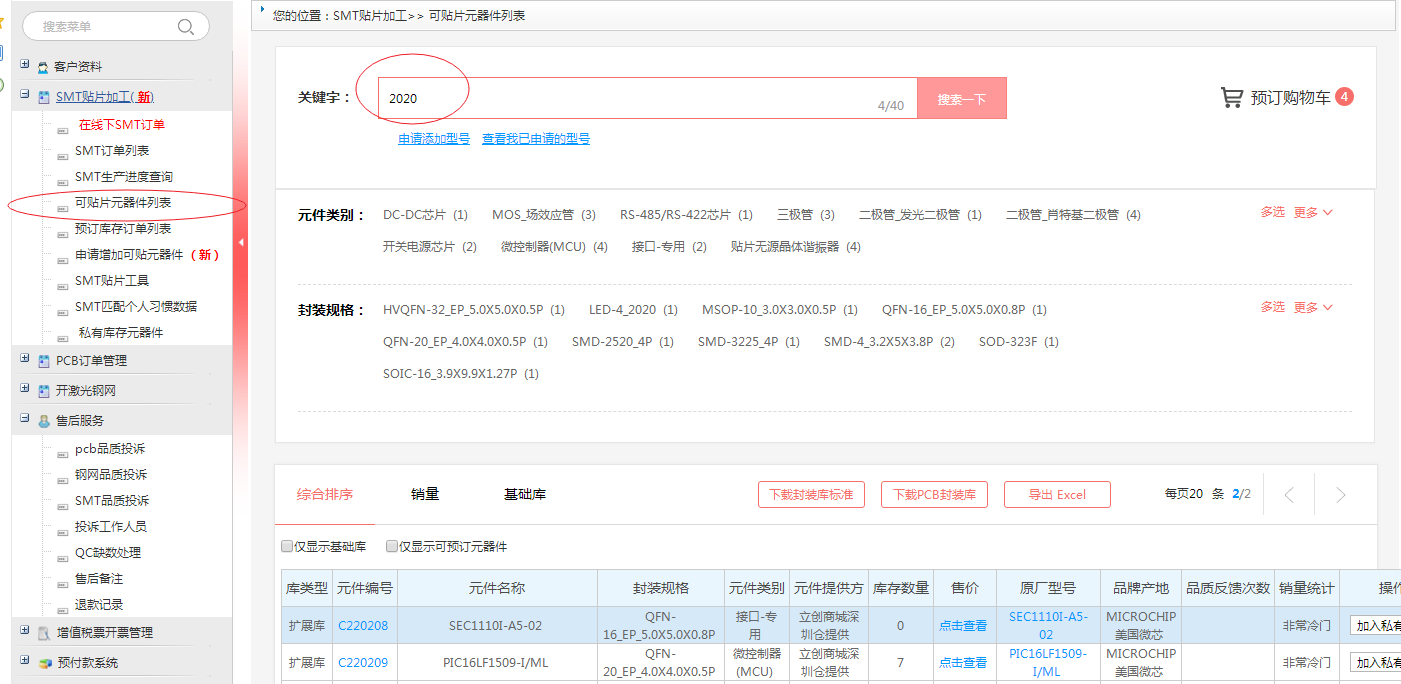
Task: Check 仅显示可预订元器件 option
Action: 392,547
